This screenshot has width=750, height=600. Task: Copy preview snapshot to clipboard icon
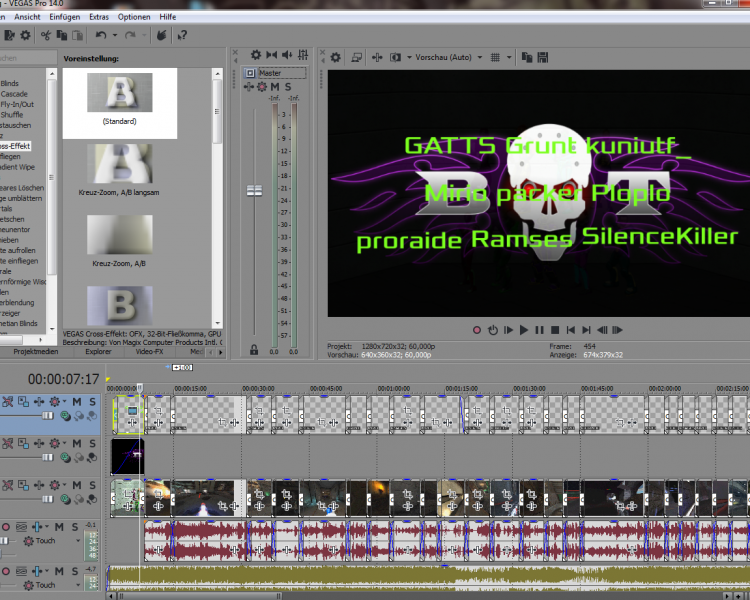point(527,57)
